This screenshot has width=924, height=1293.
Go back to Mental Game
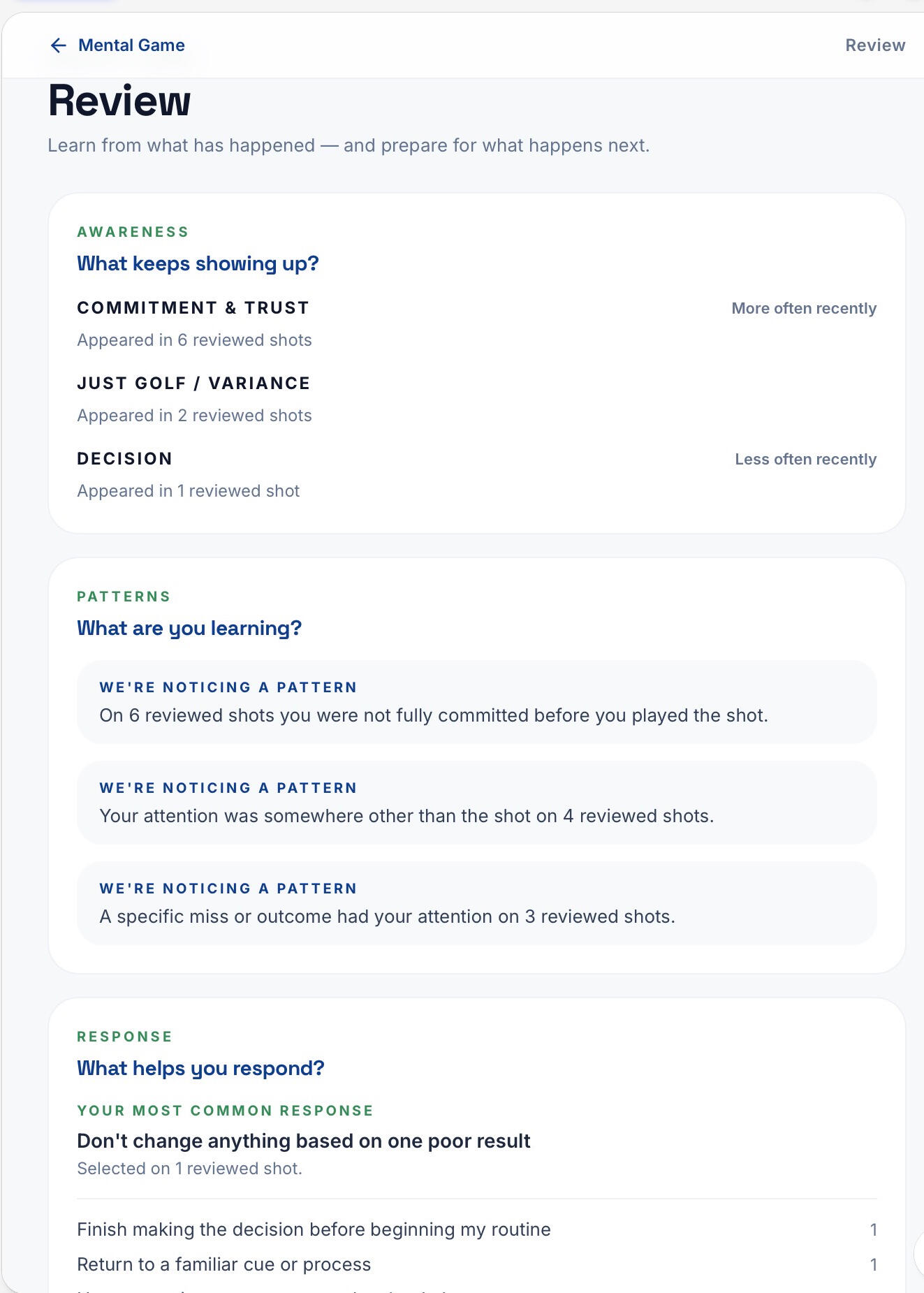point(117,45)
